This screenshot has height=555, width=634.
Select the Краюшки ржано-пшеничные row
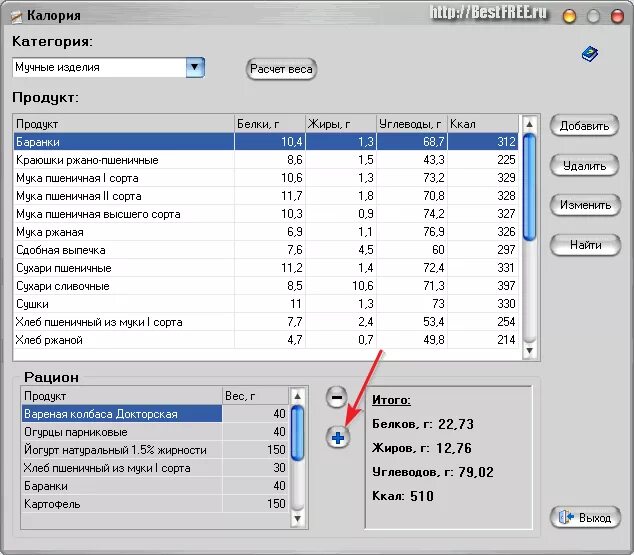(x=266, y=160)
